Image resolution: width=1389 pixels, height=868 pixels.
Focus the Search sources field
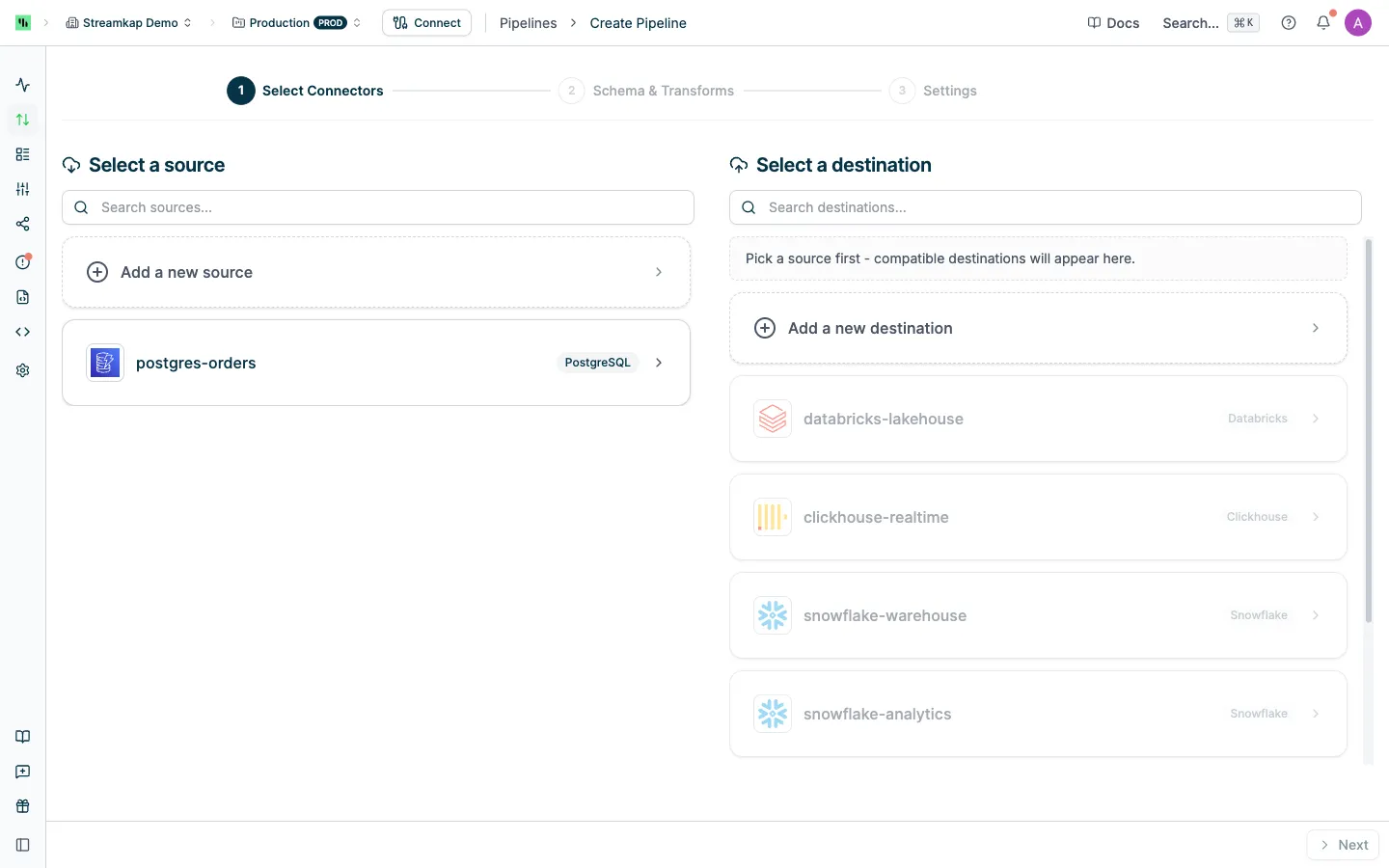(378, 207)
